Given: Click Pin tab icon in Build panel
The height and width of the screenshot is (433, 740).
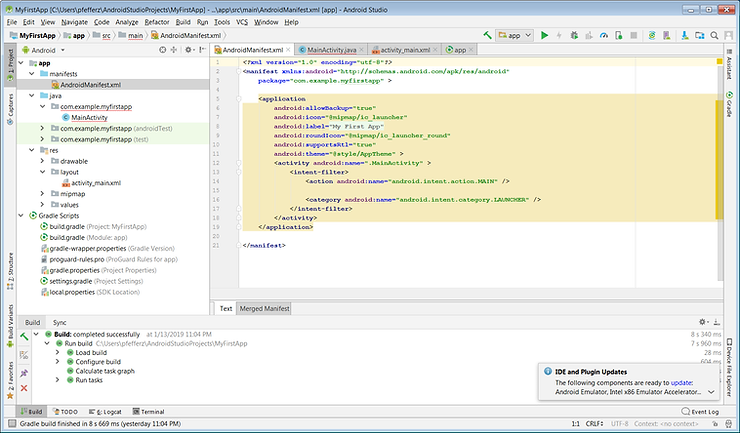Looking at the screenshot, I should (24, 373).
